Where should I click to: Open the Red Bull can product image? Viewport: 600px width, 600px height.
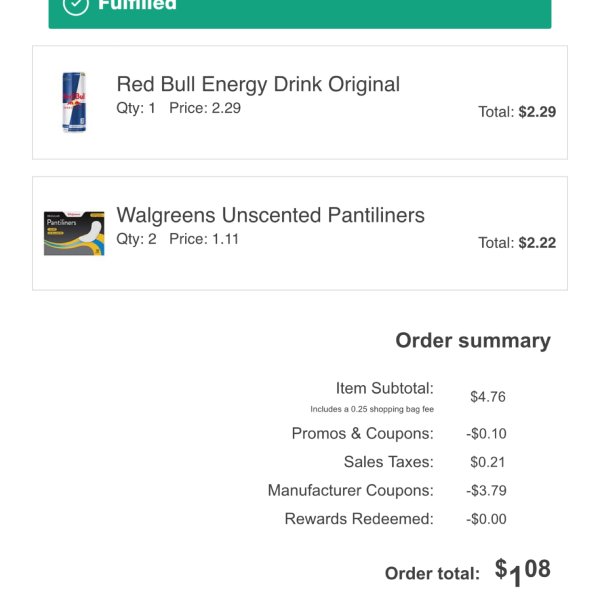tap(74, 102)
